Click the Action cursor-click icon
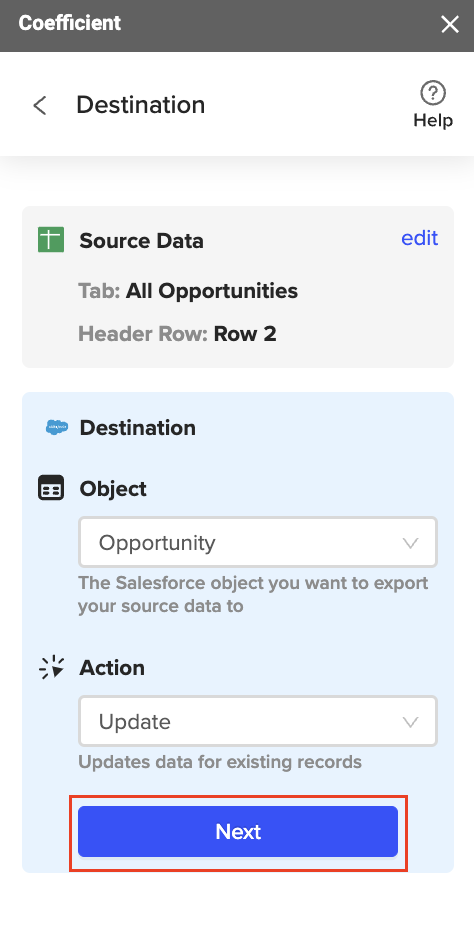Image resolution: width=474 pixels, height=934 pixels. 51,667
